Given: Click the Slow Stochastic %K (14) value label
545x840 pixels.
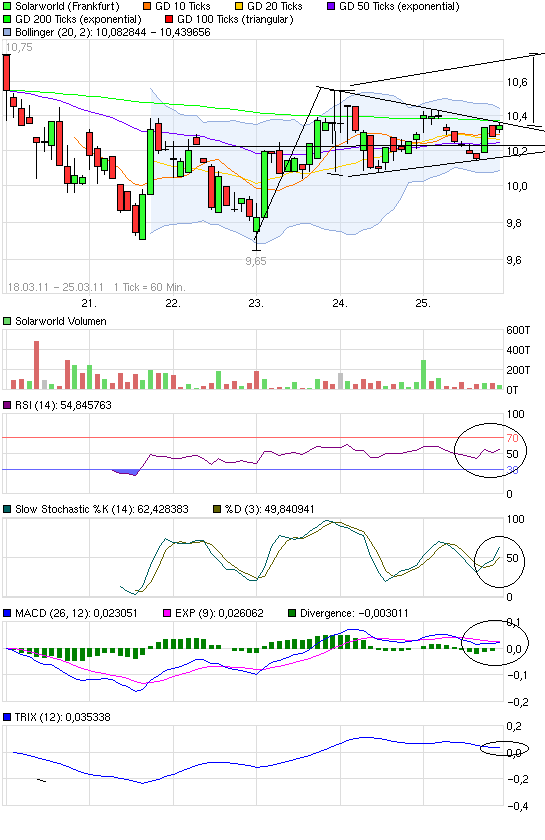Looking at the screenshot, I should tap(102, 509).
